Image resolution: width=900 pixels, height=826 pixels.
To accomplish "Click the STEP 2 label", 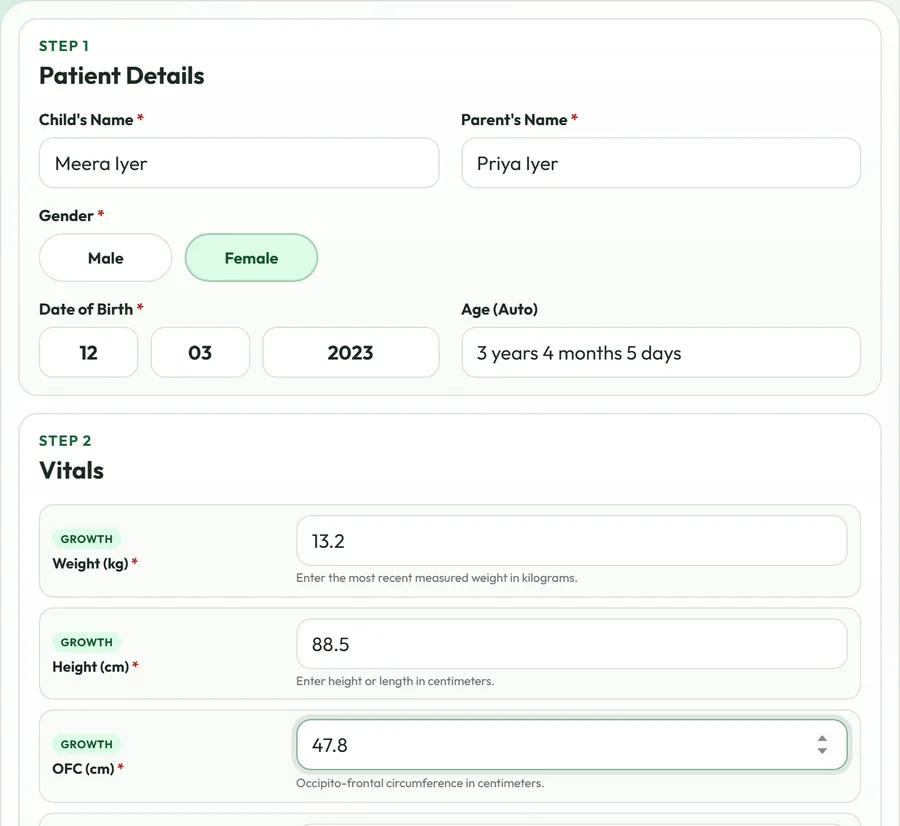I will 65,441.
